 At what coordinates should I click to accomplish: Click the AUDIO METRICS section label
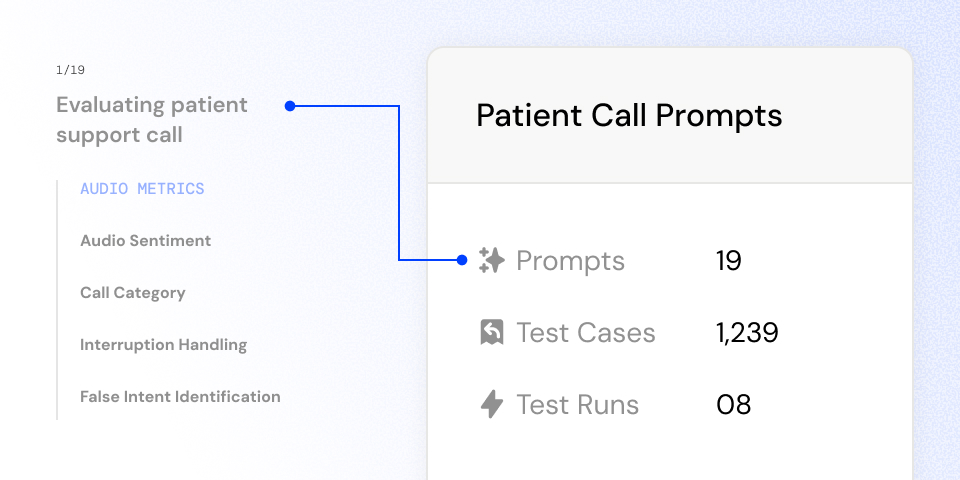pyautogui.click(x=142, y=189)
